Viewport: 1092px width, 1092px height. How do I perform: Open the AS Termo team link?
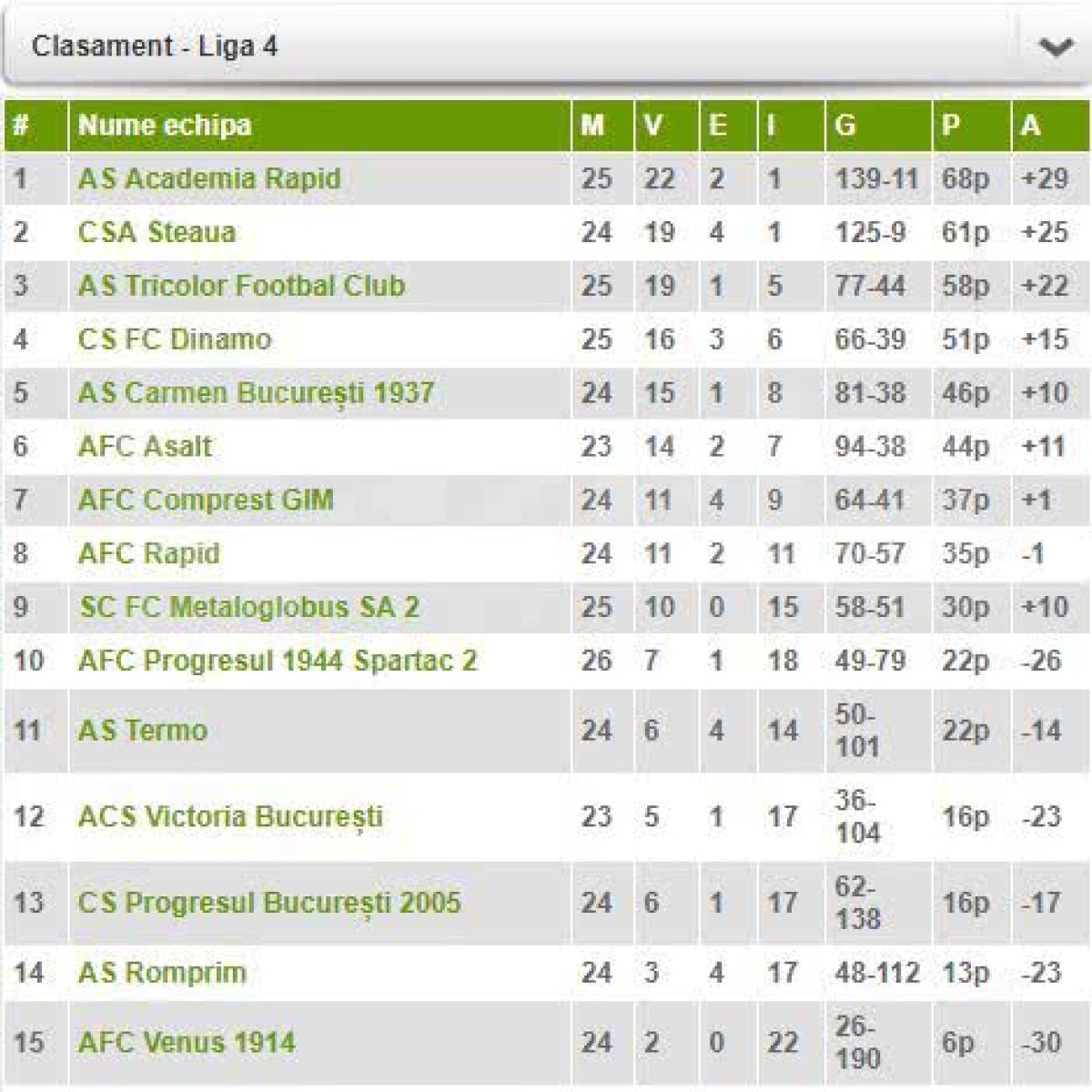[x=143, y=731]
